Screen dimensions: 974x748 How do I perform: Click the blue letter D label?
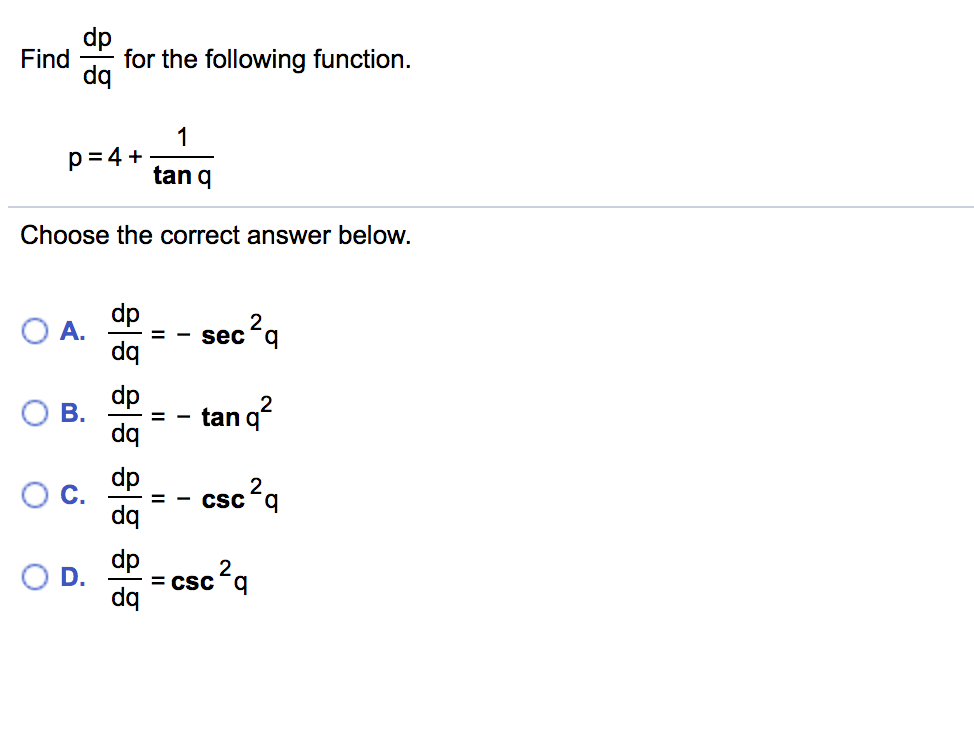70,576
